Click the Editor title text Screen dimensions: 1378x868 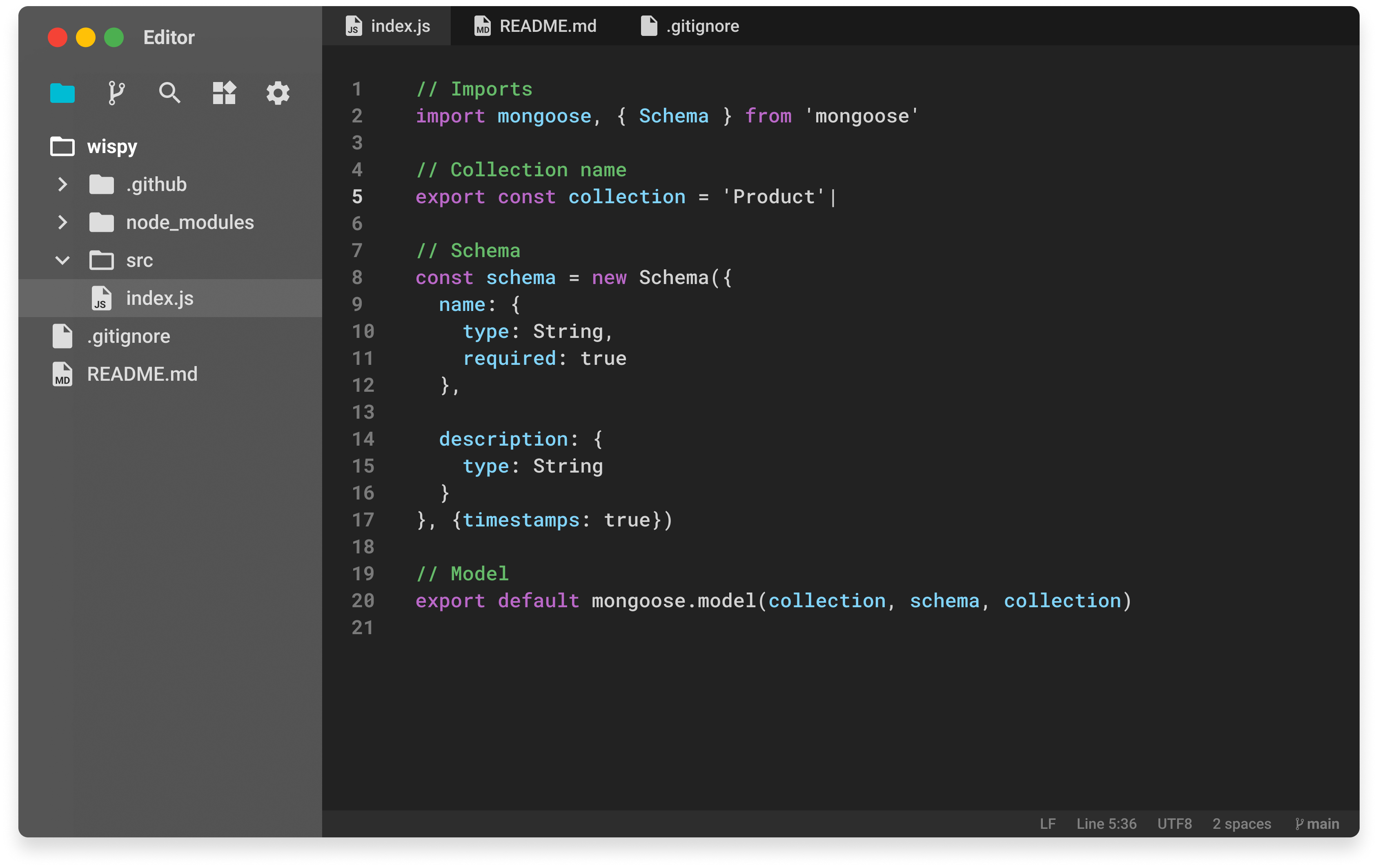click(169, 38)
